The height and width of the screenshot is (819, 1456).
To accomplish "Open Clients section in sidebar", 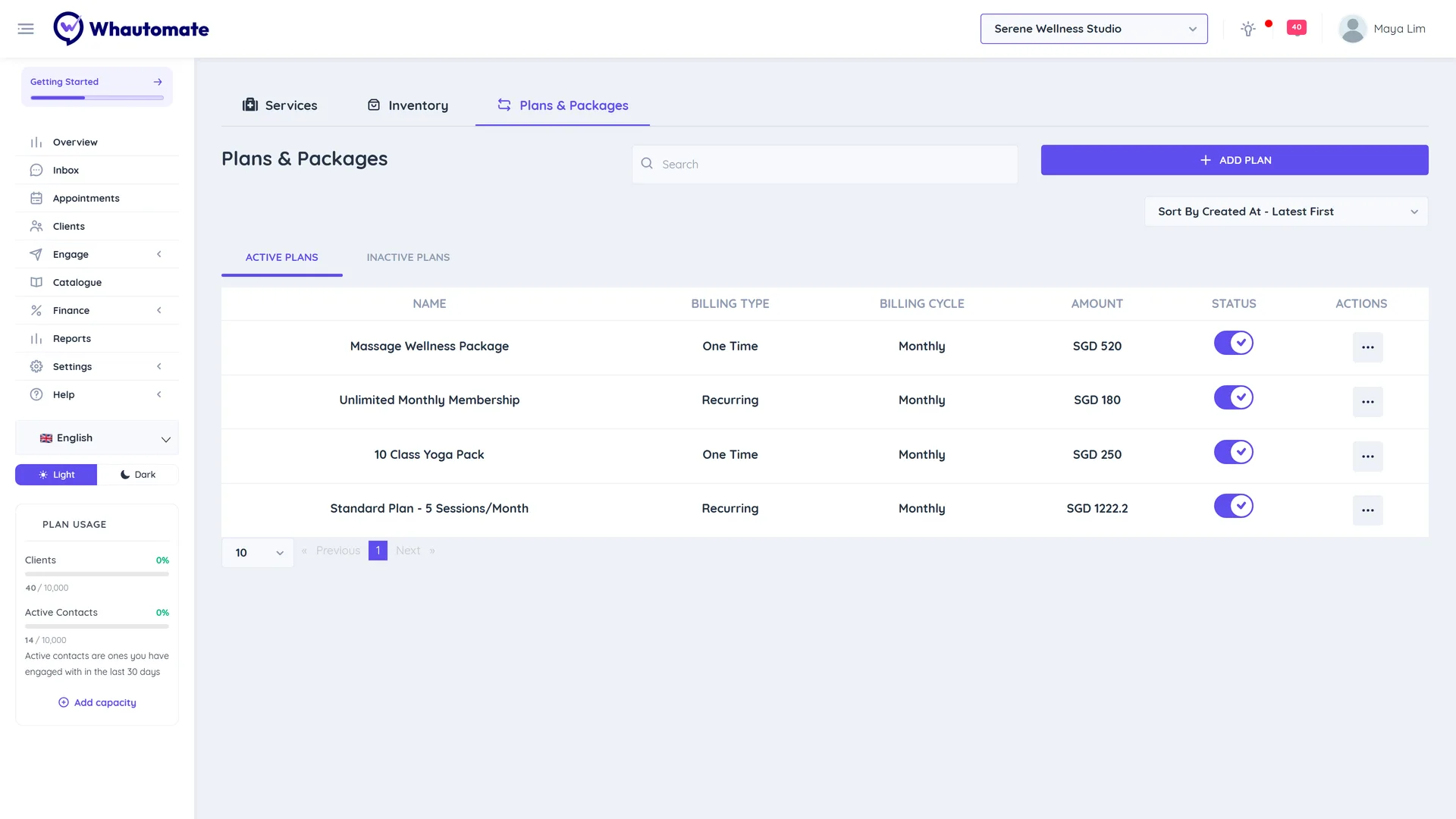I will pos(97,226).
